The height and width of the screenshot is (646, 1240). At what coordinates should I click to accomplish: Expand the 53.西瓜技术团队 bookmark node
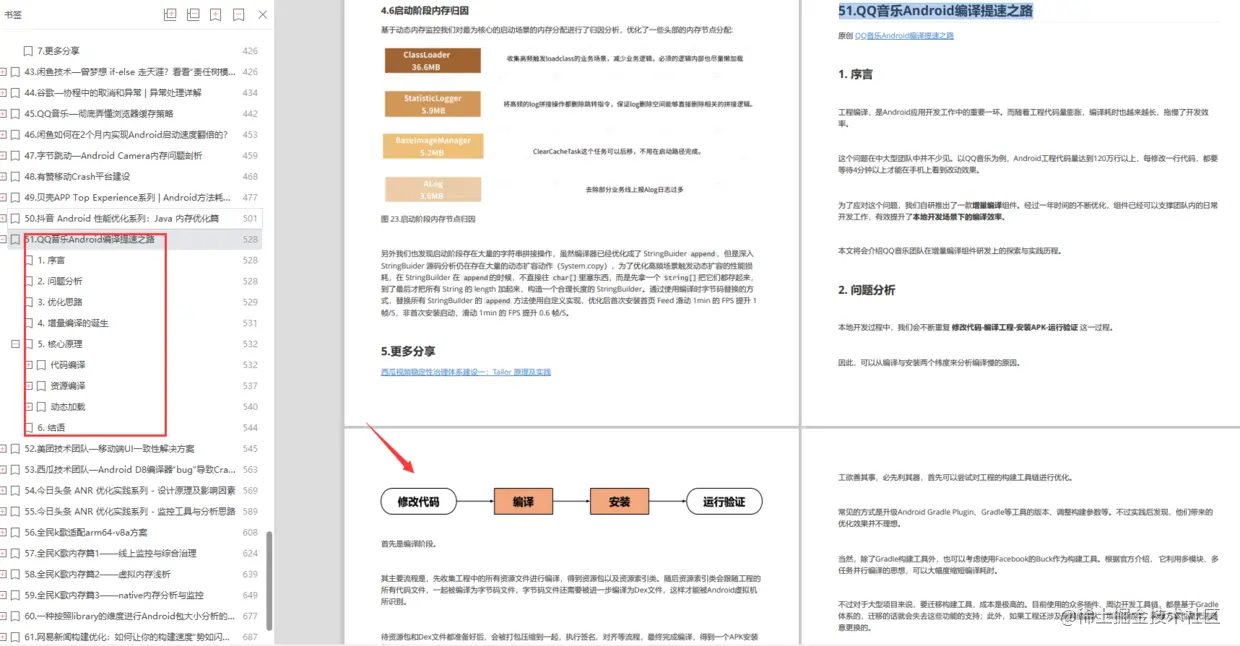[3, 470]
